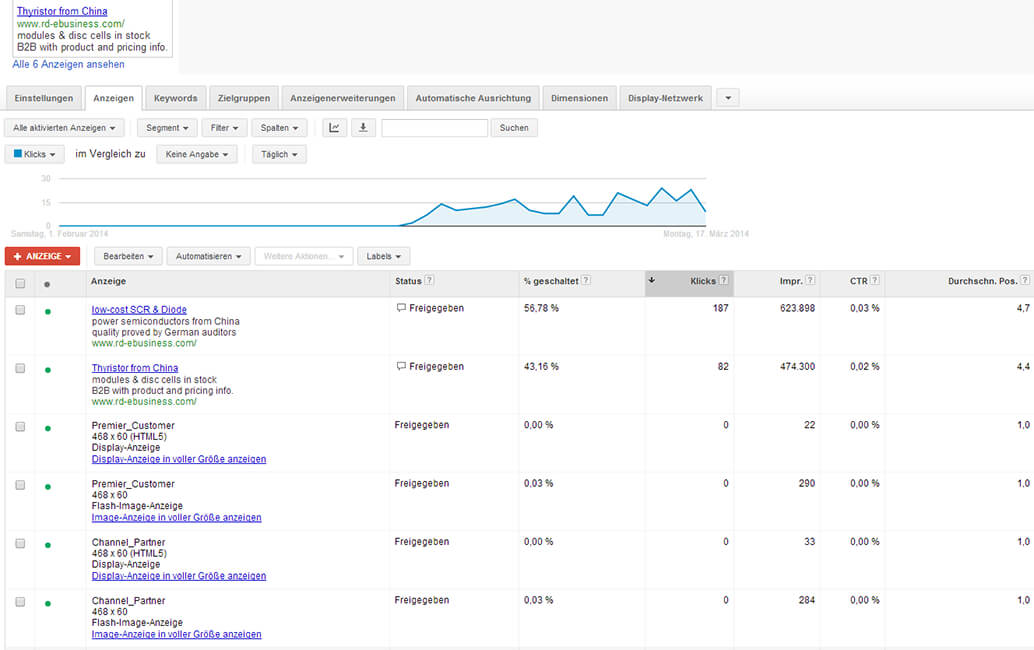1034x650 pixels.
Task: Expand the Spalten dropdown
Action: [279, 128]
